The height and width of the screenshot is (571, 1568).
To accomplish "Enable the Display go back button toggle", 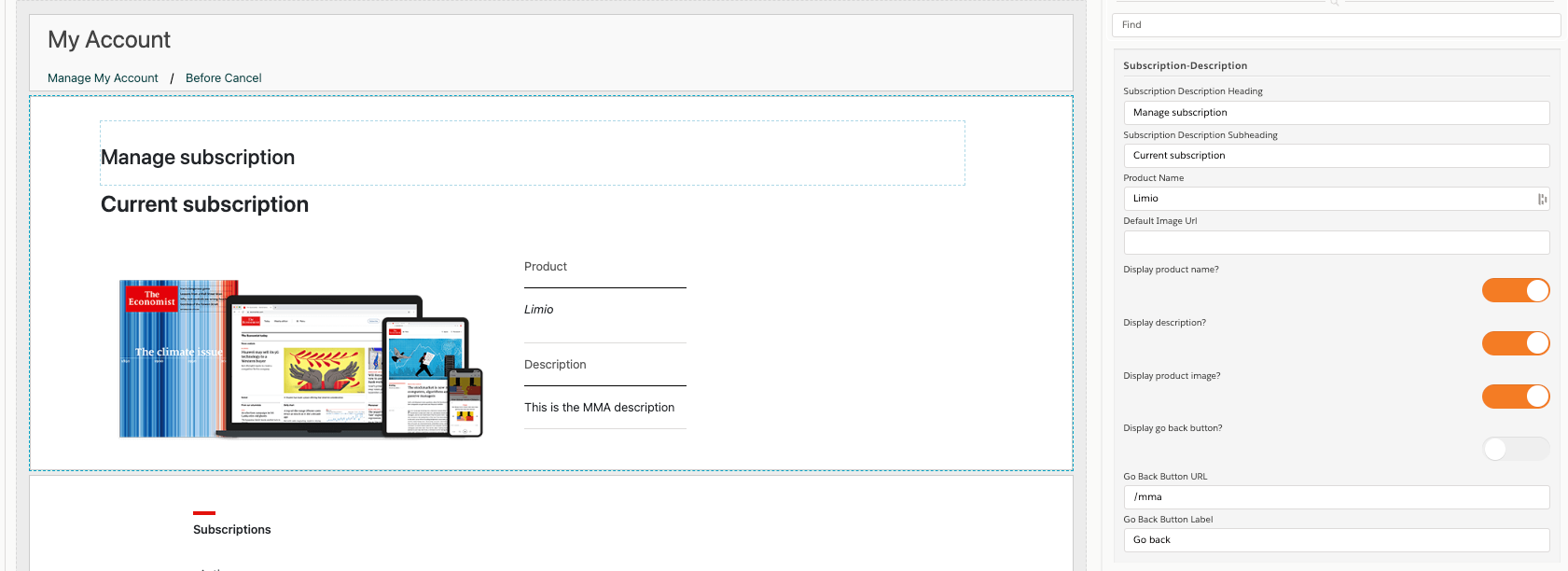I will tap(1515, 449).
